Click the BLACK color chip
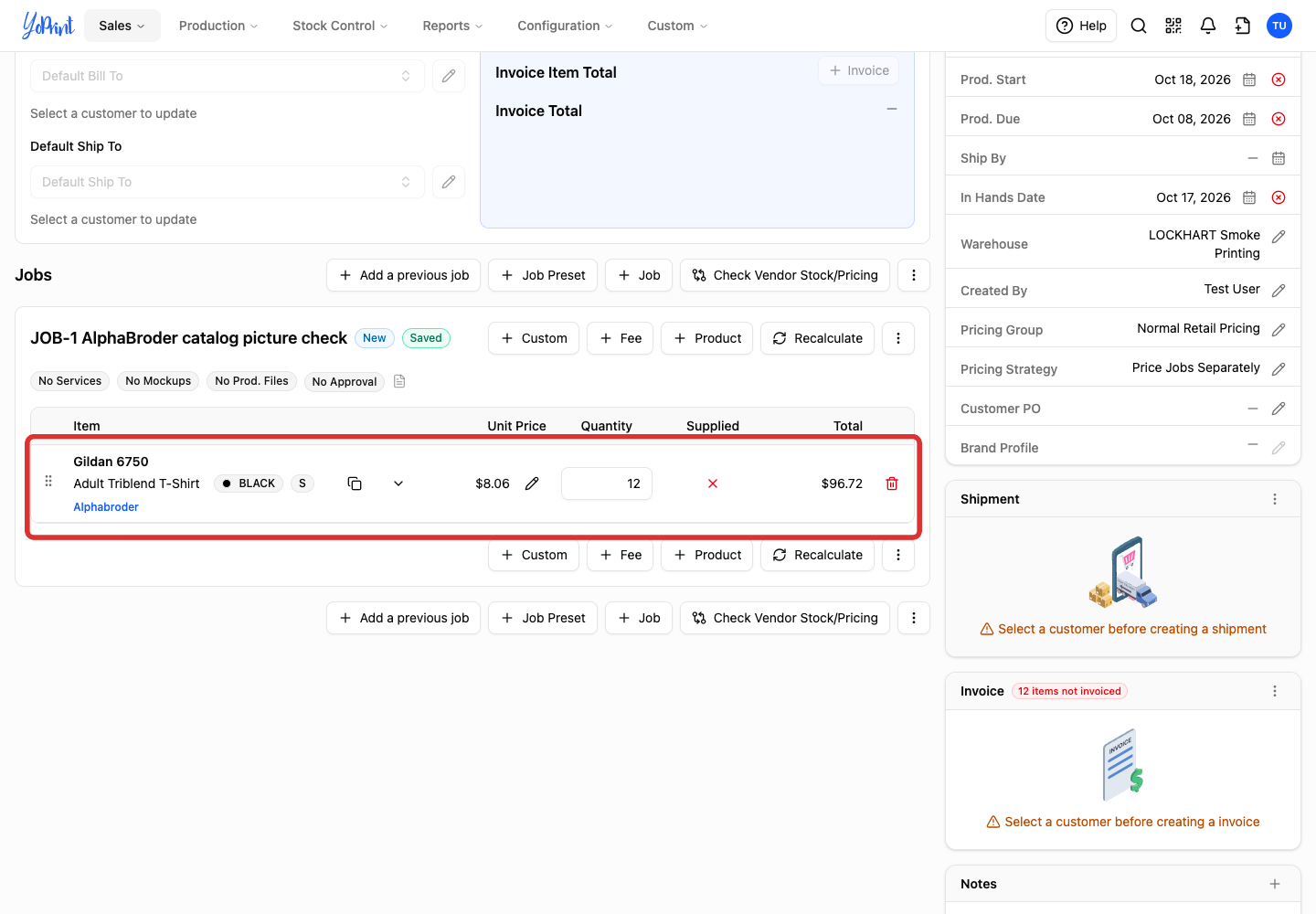Image resolution: width=1316 pixels, height=914 pixels. 249,484
